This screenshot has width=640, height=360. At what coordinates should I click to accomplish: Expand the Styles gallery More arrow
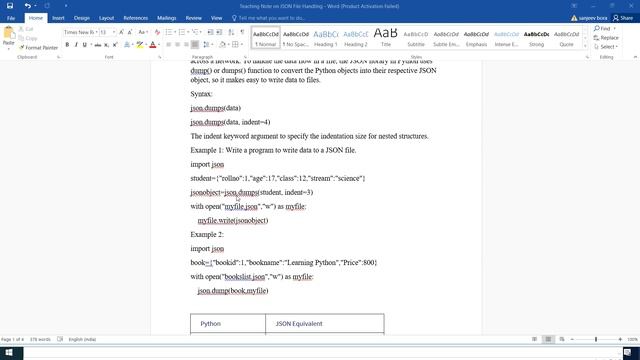coord(585,46)
